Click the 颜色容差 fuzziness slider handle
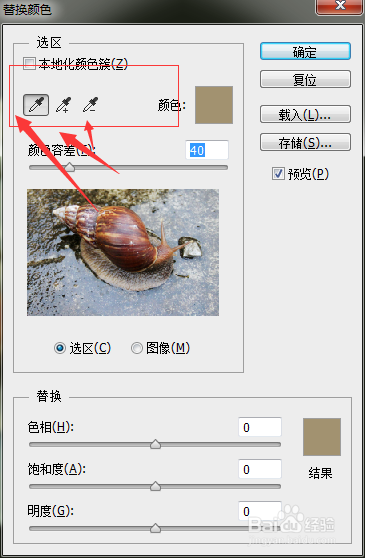The image size is (365, 558). tap(70, 167)
